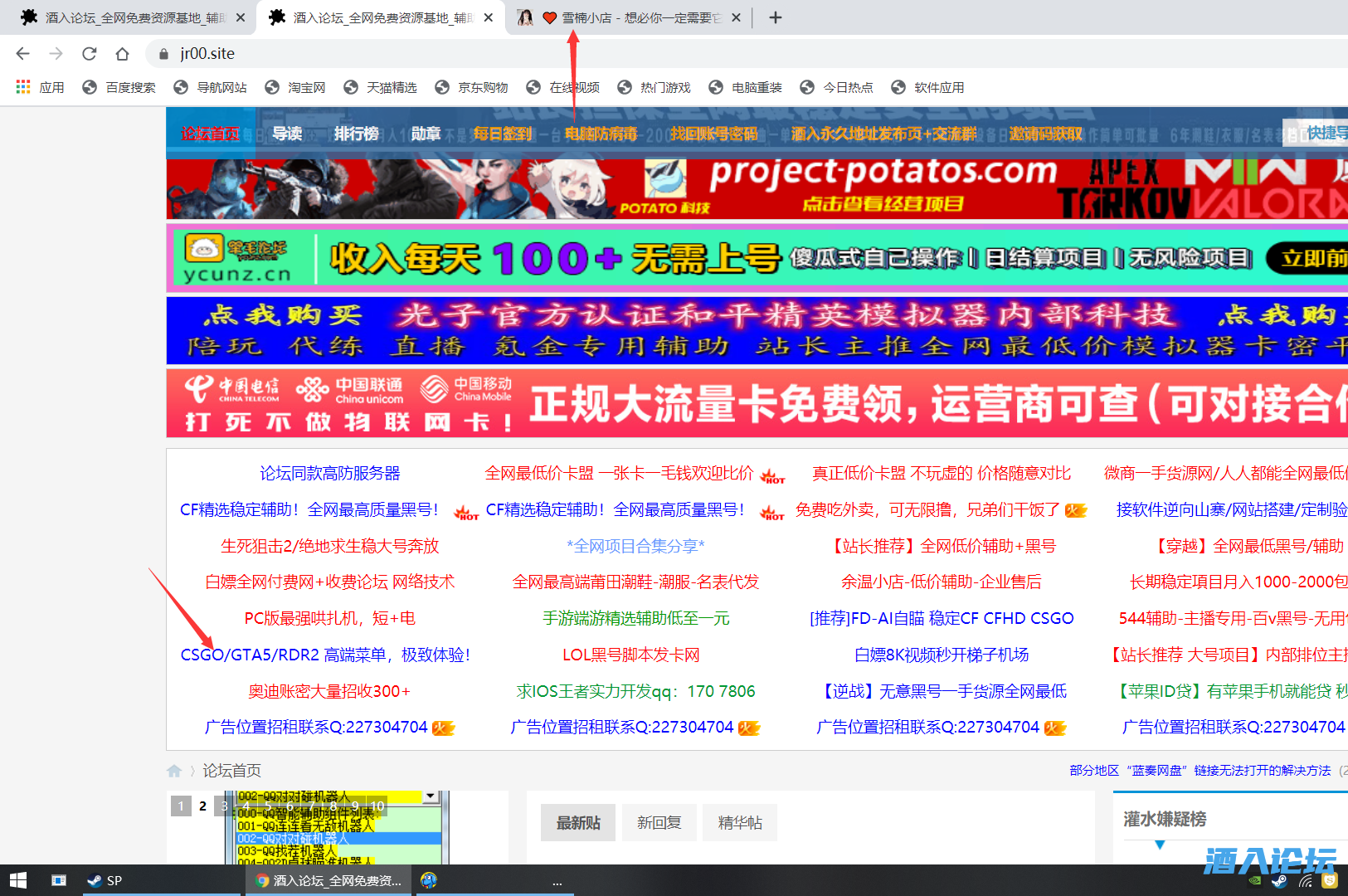Open the 软件应用 bookmark
This screenshot has width=1348, height=896.
[928, 87]
